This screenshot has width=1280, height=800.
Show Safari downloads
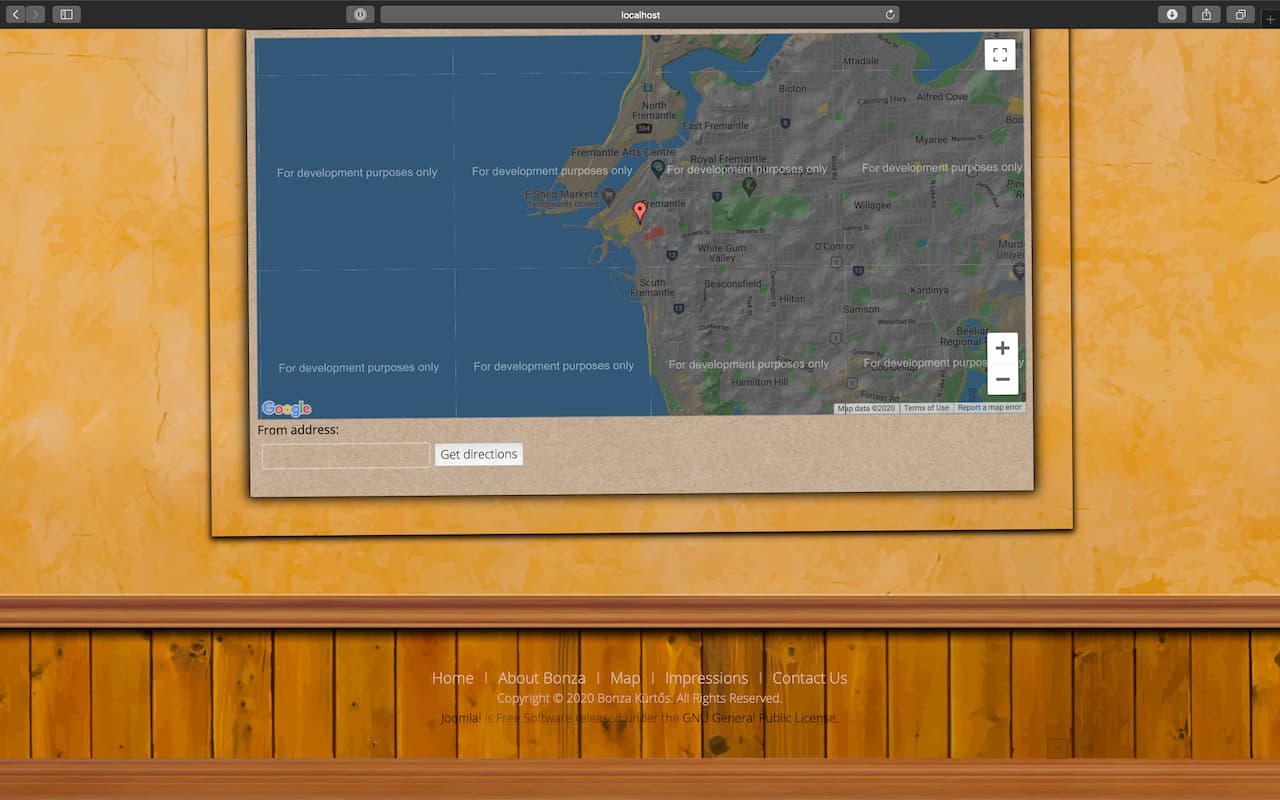1172,14
